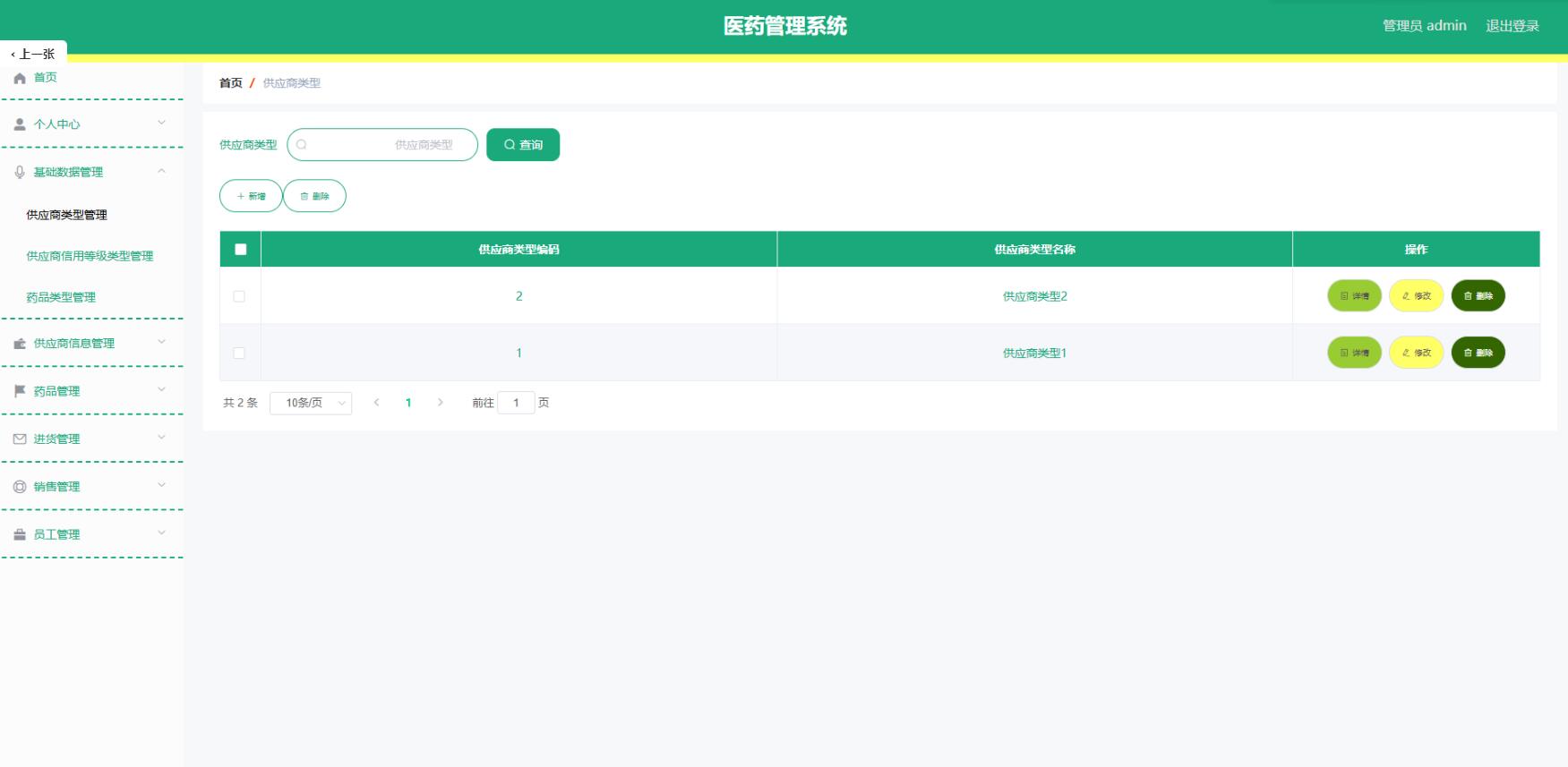The width and height of the screenshot is (1568, 767).
Task: Check the row for 供应商类型1
Action: pyautogui.click(x=239, y=353)
